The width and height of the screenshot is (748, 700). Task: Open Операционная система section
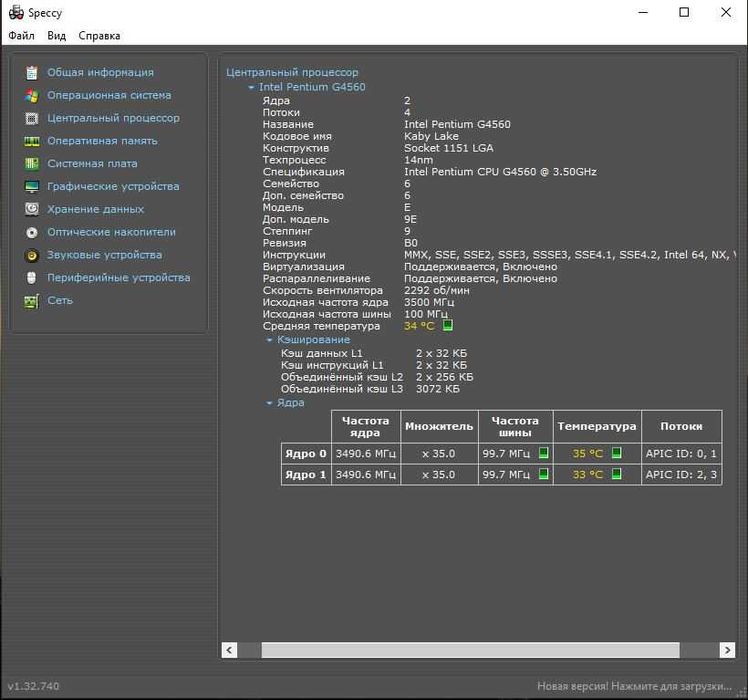[x=109, y=95]
